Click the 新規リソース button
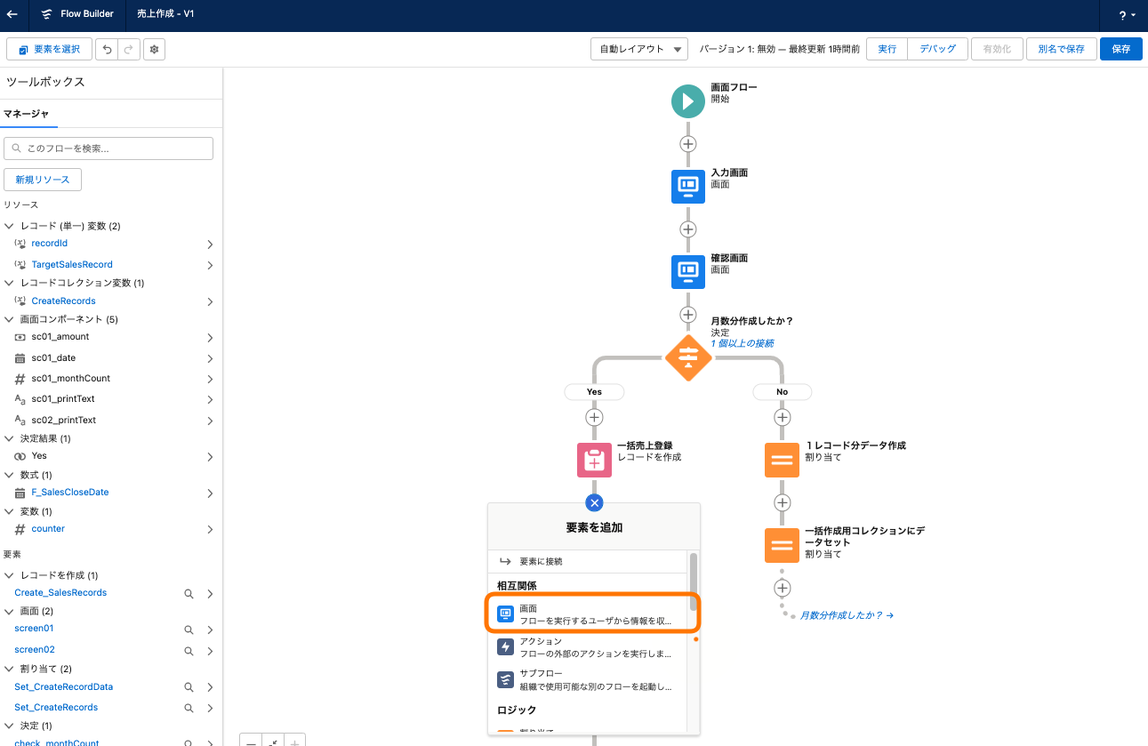This screenshot has width=1148, height=746. 42,179
